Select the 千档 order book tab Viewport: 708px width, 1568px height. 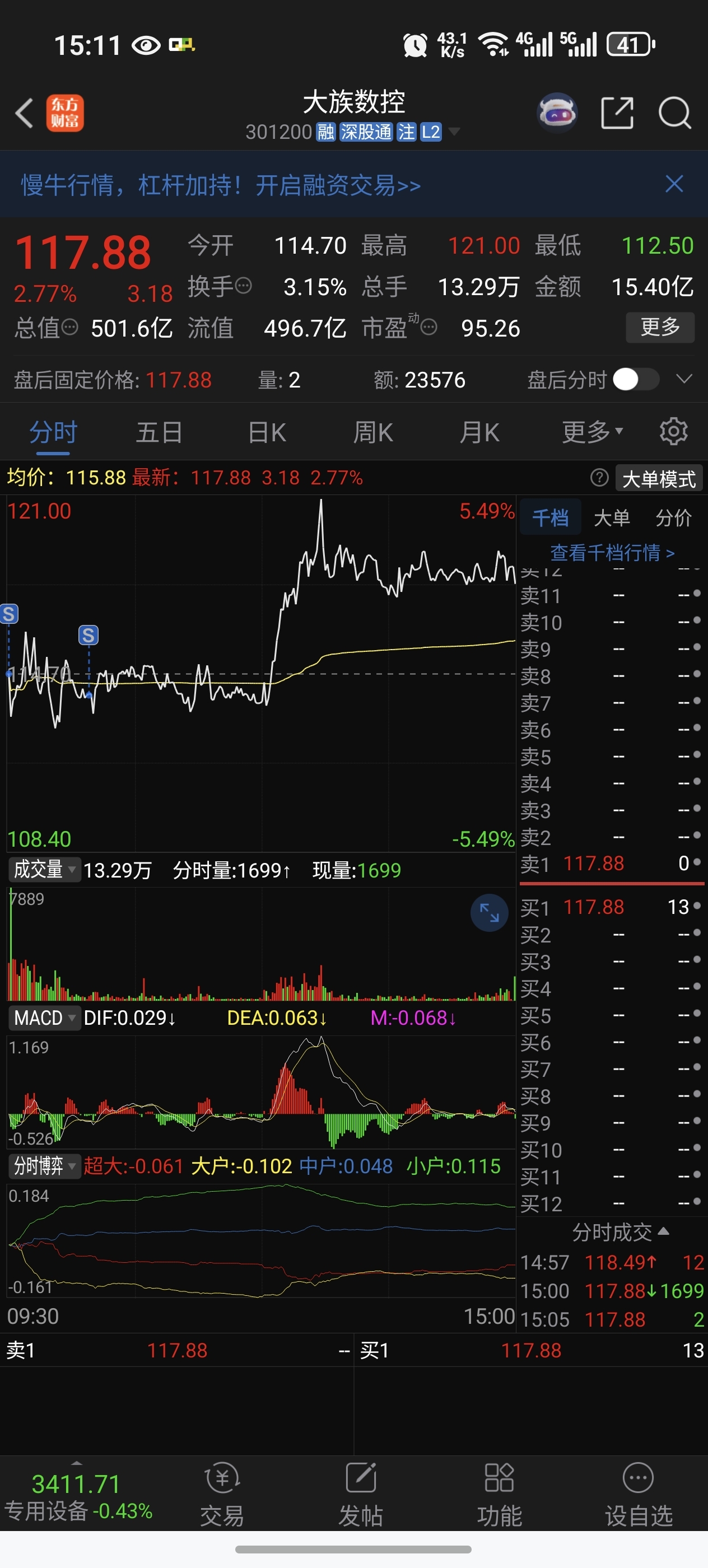551,518
